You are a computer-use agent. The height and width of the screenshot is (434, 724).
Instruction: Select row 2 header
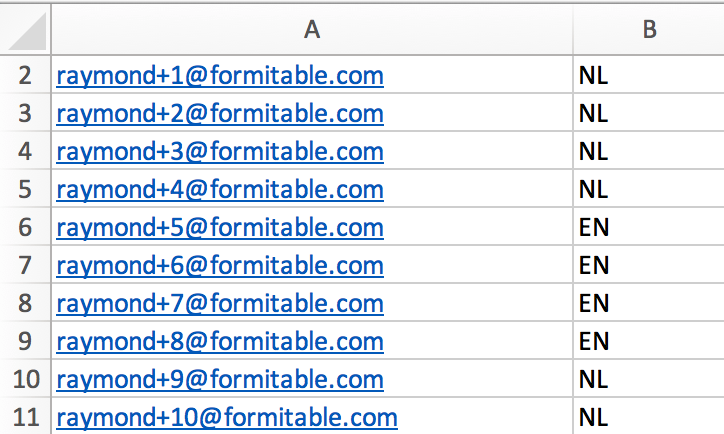[x=25, y=75]
